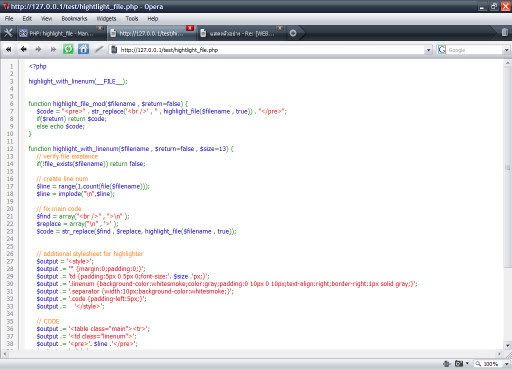The width and height of the screenshot is (512, 369).
Task: Open the 100% zoom level dropdown
Action: [507, 364]
